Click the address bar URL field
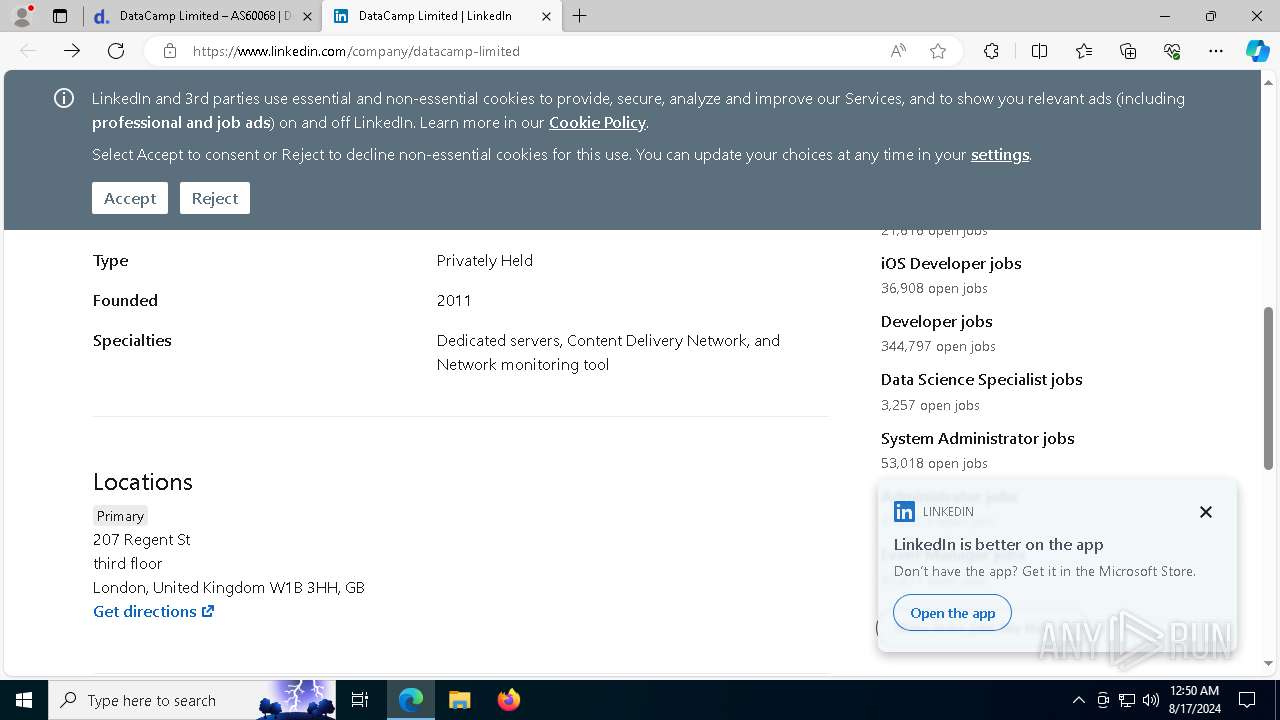Viewport: 1280px width, 720px height. [535, 51]
